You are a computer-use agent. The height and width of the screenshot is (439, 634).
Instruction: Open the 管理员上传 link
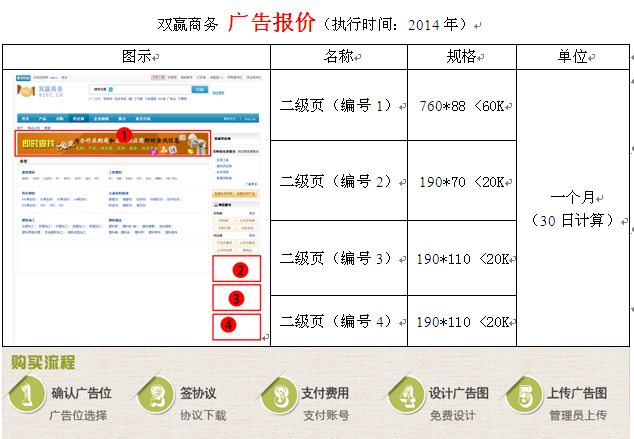click(x=576, y=415)
